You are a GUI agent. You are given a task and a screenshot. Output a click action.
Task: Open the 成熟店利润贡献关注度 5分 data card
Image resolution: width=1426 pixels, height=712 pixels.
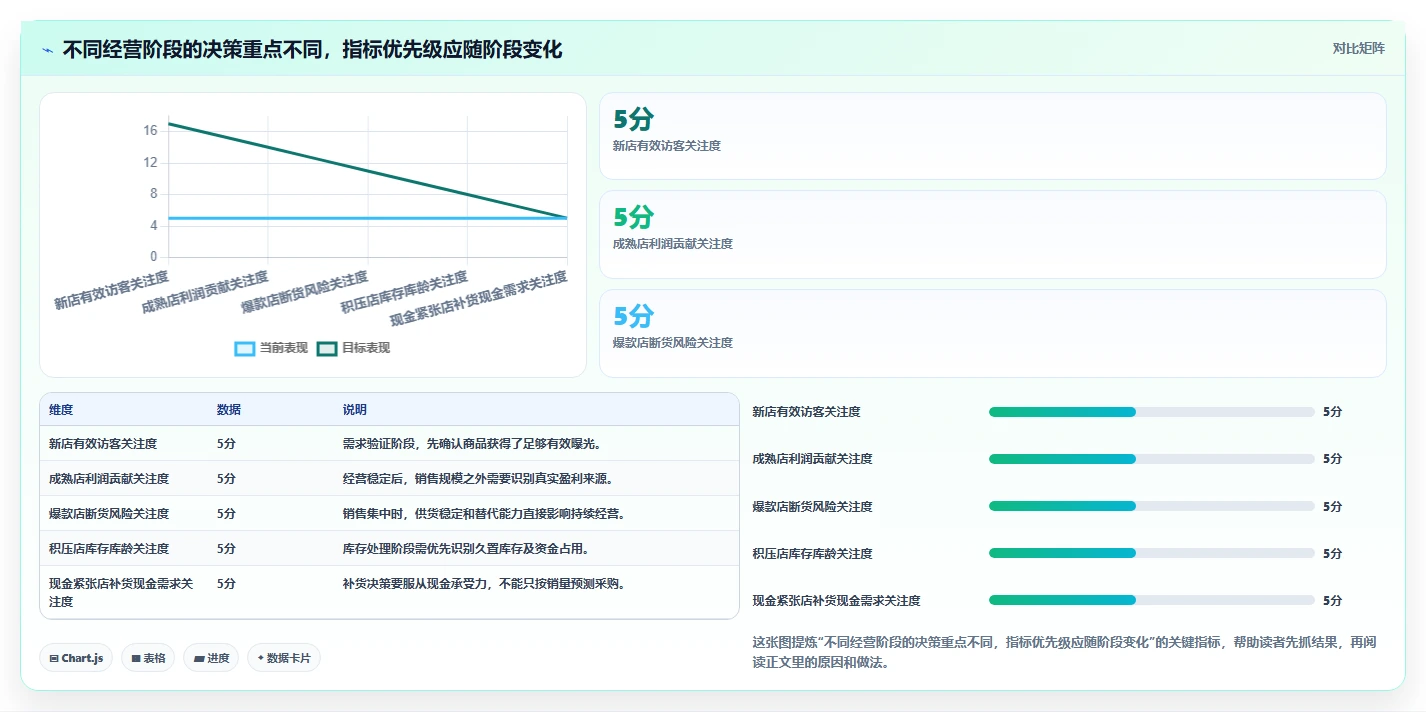(x=992, y=234)
